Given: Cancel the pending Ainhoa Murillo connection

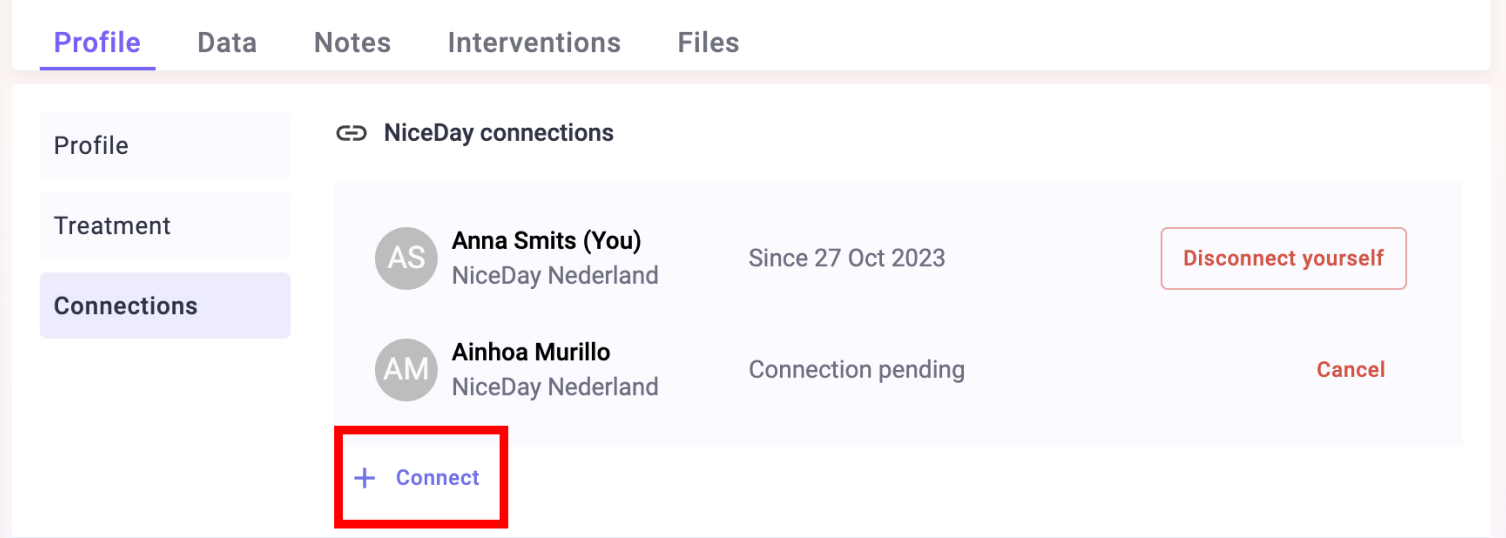Looking at the screenshot, I should 1350,370.
